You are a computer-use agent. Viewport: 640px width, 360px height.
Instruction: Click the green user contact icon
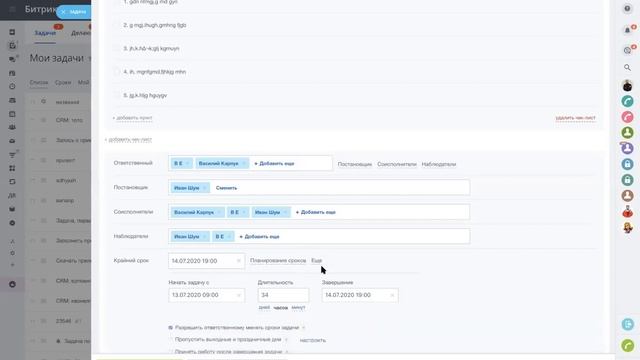(627, 133)
